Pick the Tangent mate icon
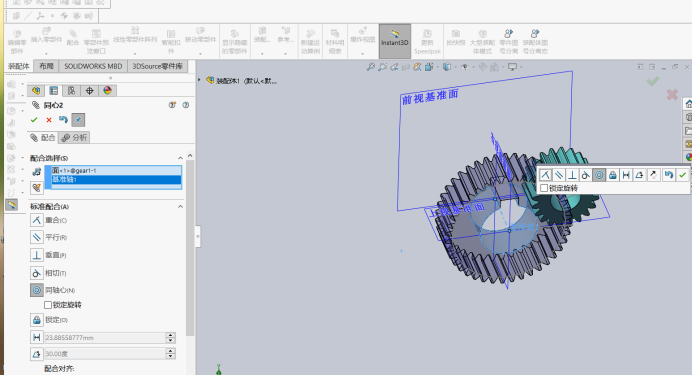The image size is (693, 375). click(x=37, y=273)
